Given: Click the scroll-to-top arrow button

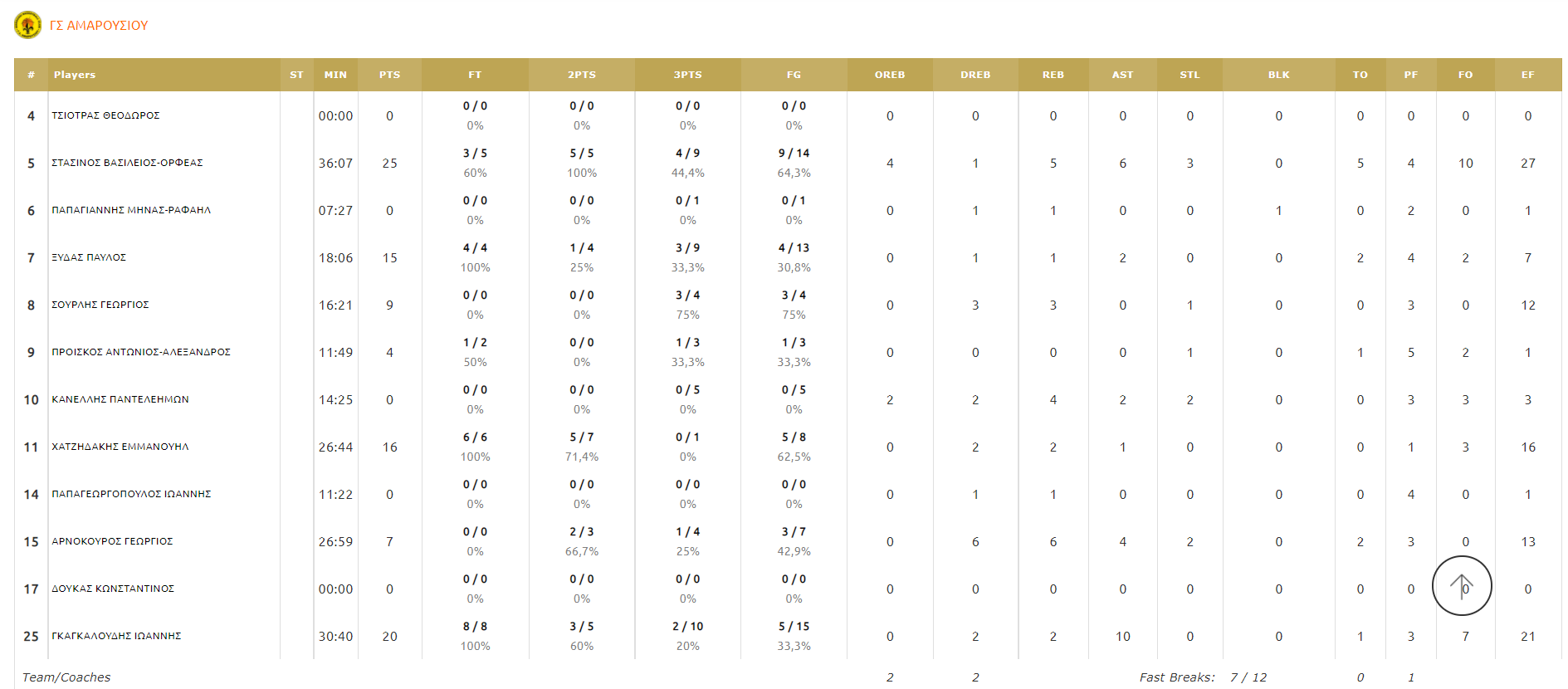Looking at the screenshot, I should pos(1461,586).
